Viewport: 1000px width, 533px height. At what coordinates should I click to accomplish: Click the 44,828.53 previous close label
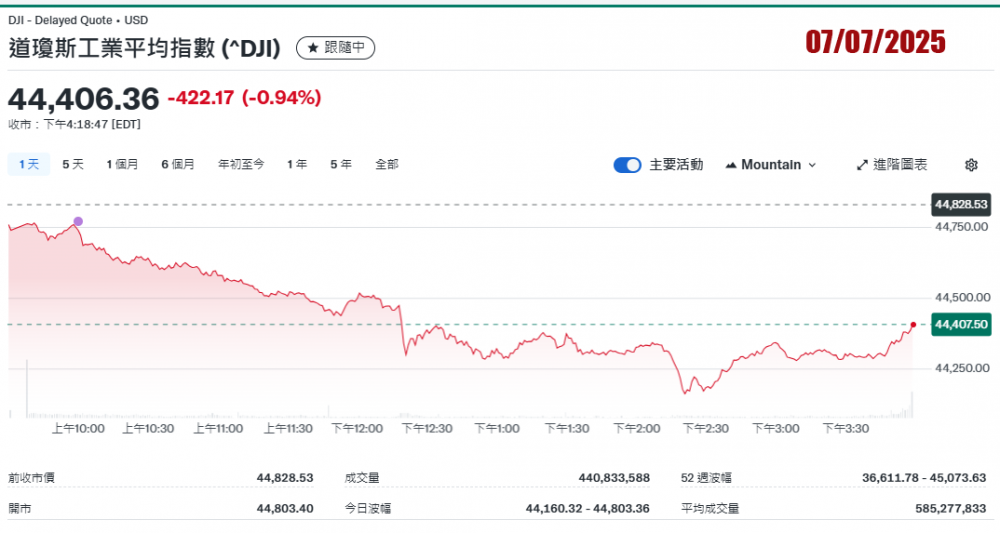click(960, 205)
